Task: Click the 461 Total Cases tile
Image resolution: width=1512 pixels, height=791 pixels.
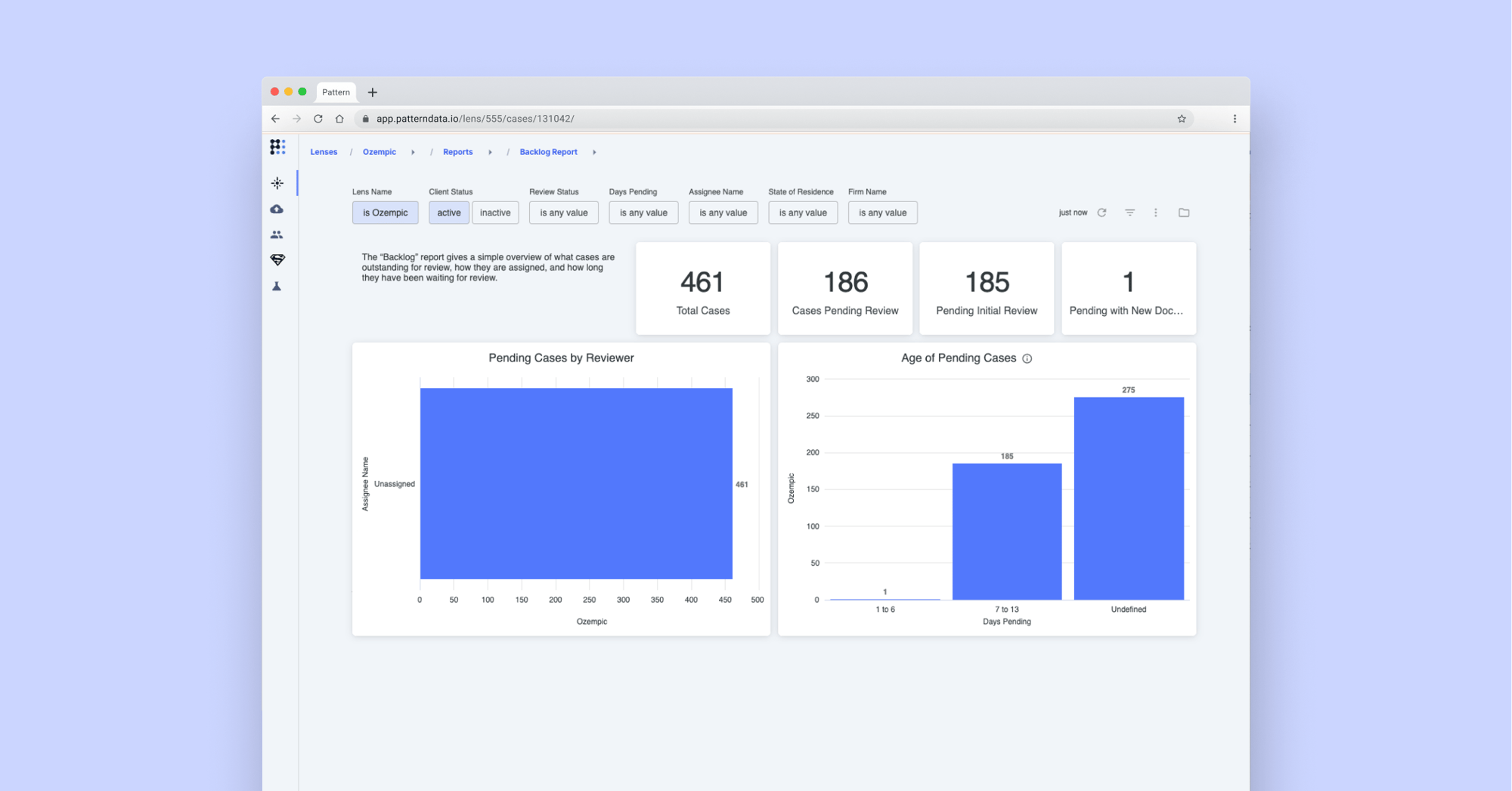Action: click(703, 288)
